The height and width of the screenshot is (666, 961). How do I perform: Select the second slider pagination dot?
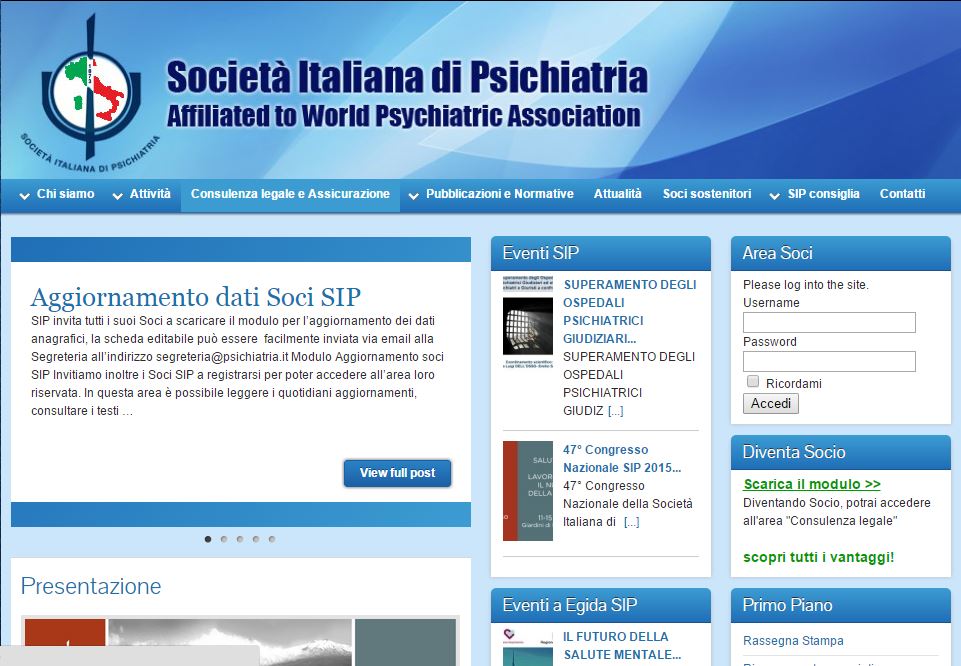tap(224, 539)
